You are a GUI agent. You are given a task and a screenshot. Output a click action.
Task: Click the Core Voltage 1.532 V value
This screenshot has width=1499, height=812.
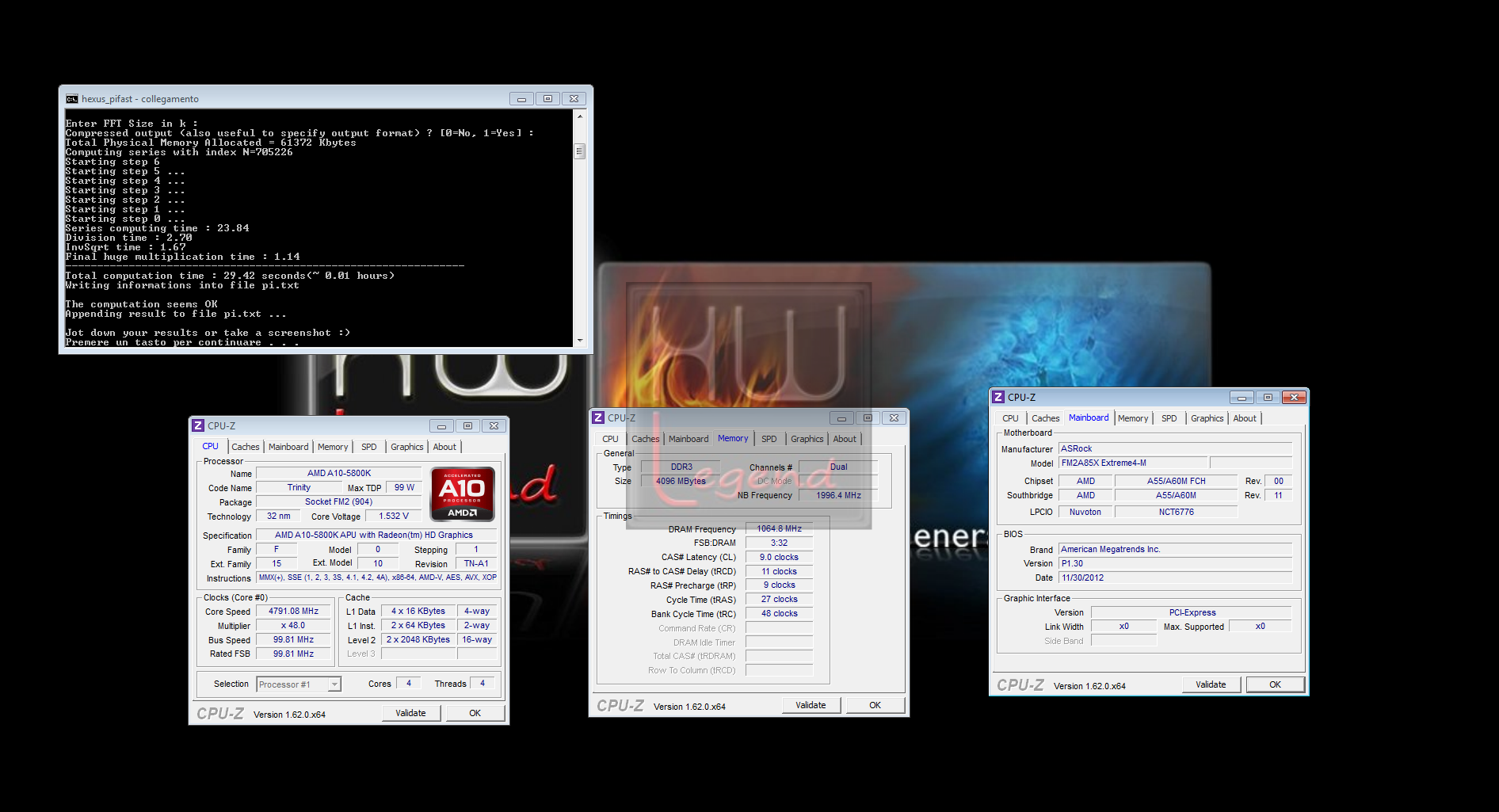pos(394,516)
